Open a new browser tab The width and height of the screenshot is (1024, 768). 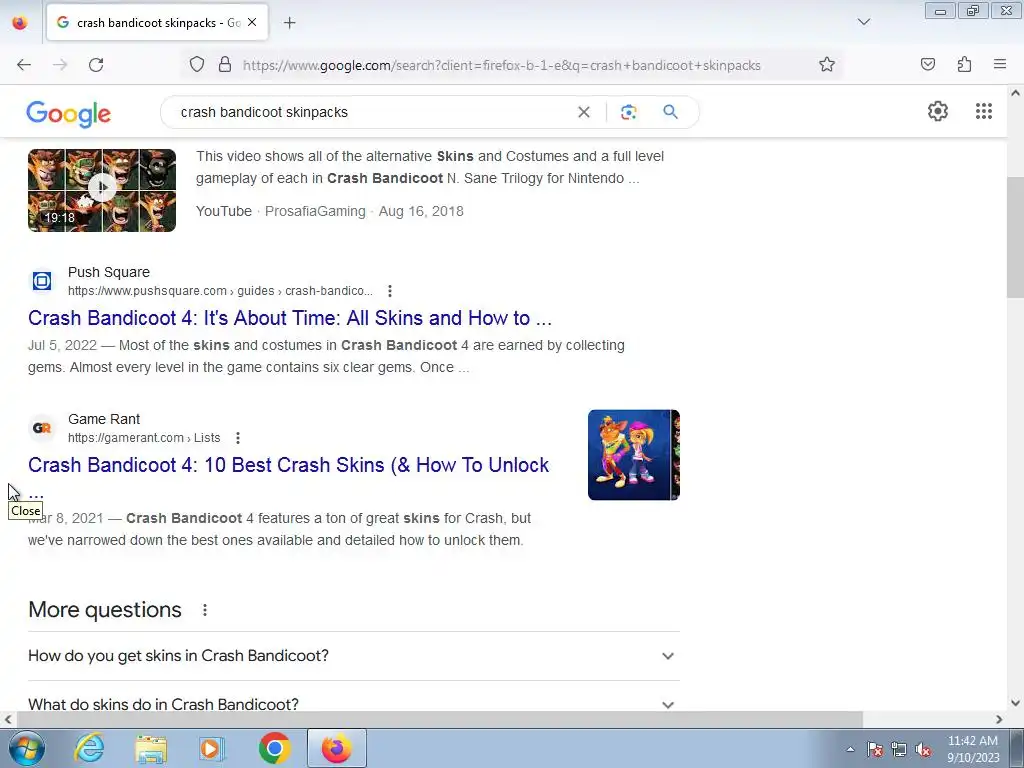pyautogui.click(x=289, y=23)
